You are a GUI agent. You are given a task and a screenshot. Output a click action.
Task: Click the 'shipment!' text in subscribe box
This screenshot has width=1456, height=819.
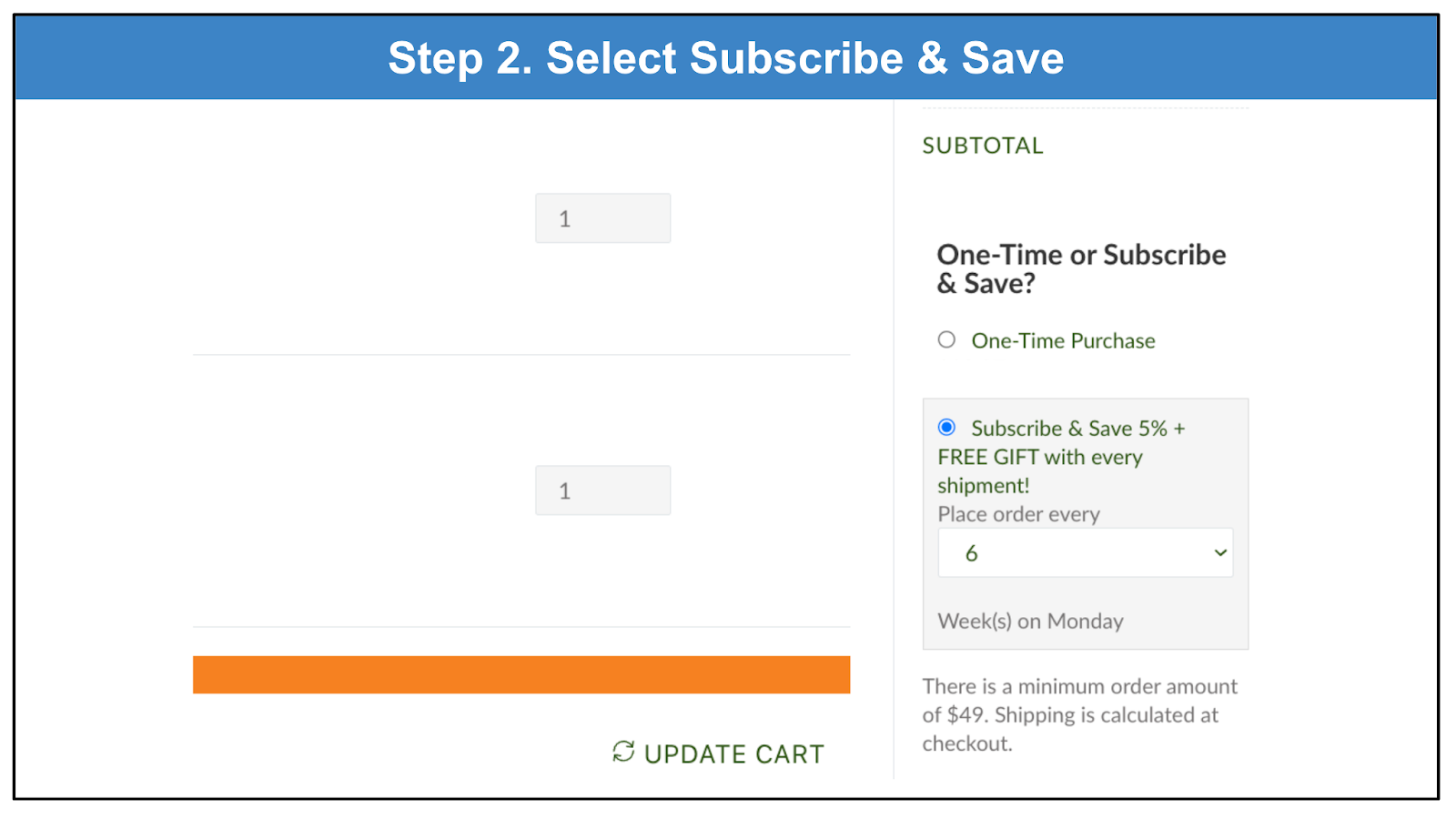[x=983, y=485]
